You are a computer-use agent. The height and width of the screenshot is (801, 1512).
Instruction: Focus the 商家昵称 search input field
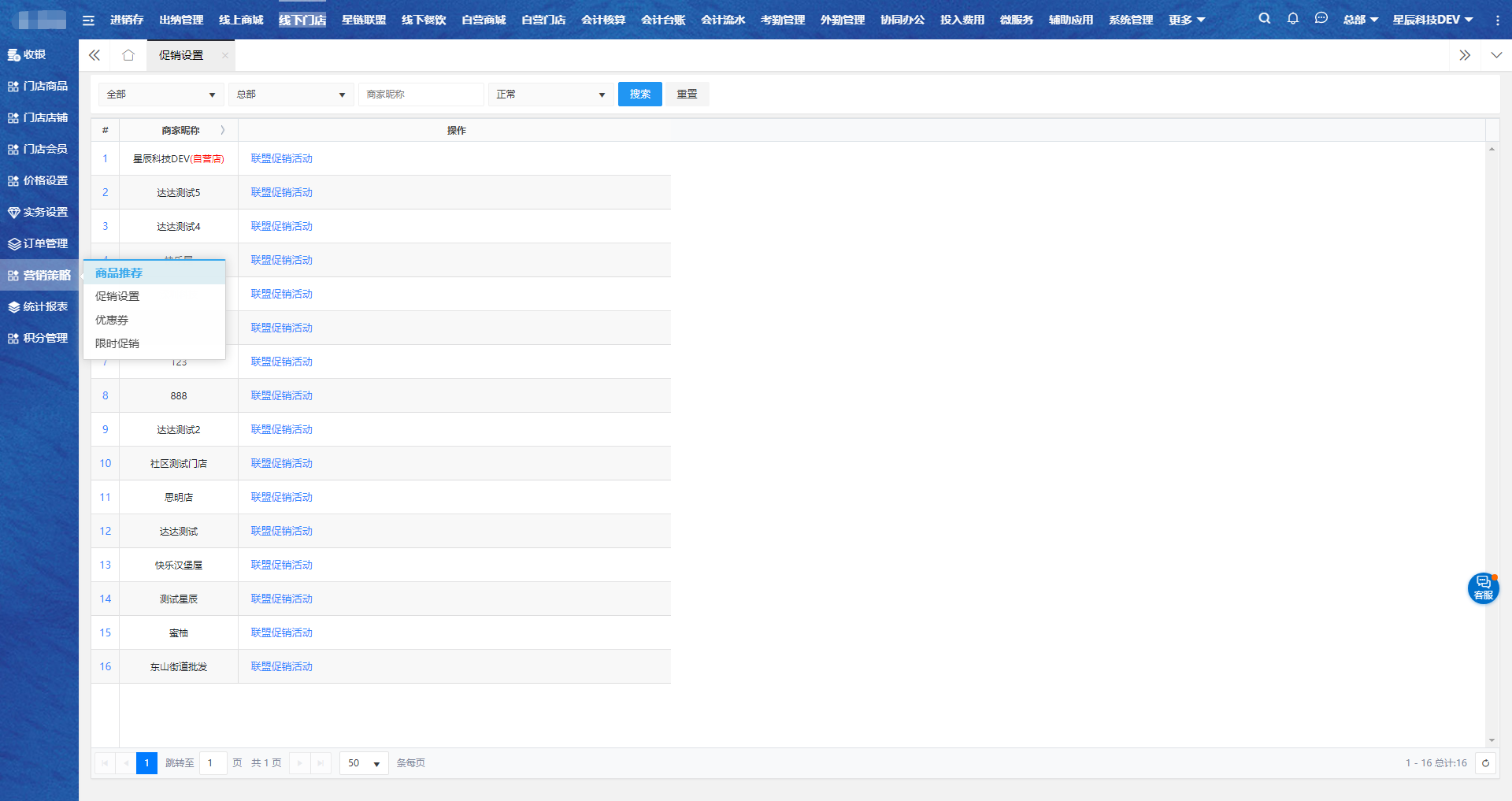(x=421, y=95)
